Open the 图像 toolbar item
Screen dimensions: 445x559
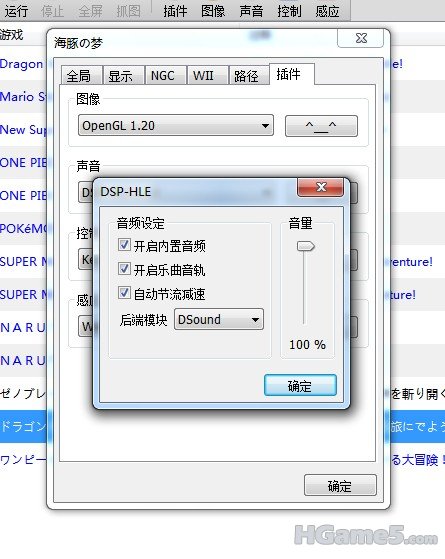tap(213, 11)
